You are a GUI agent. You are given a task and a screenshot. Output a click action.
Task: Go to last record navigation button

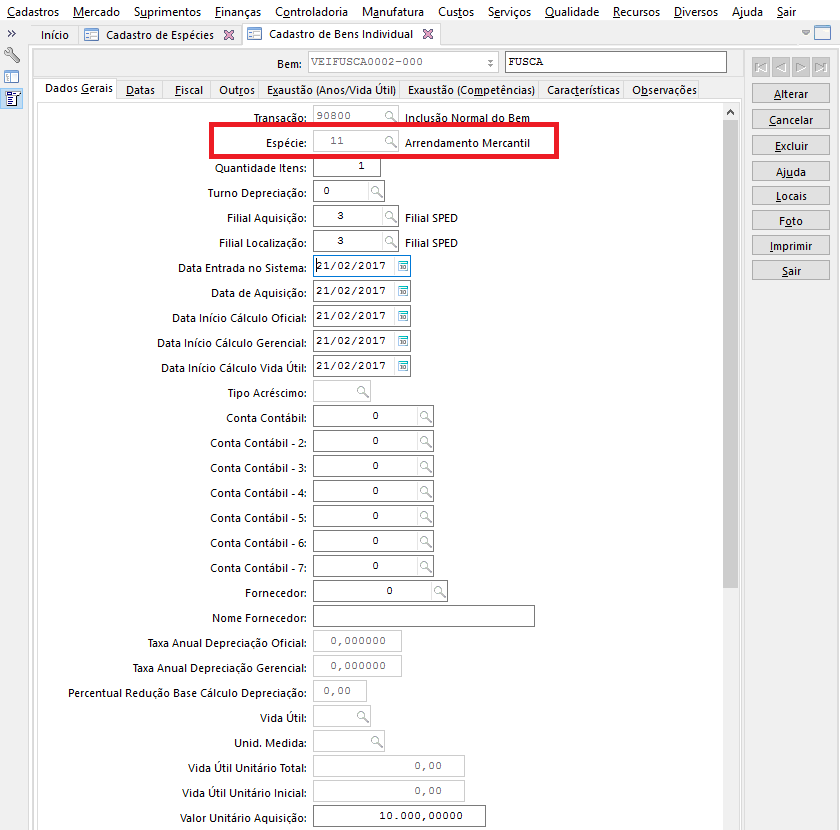(821, 68)
